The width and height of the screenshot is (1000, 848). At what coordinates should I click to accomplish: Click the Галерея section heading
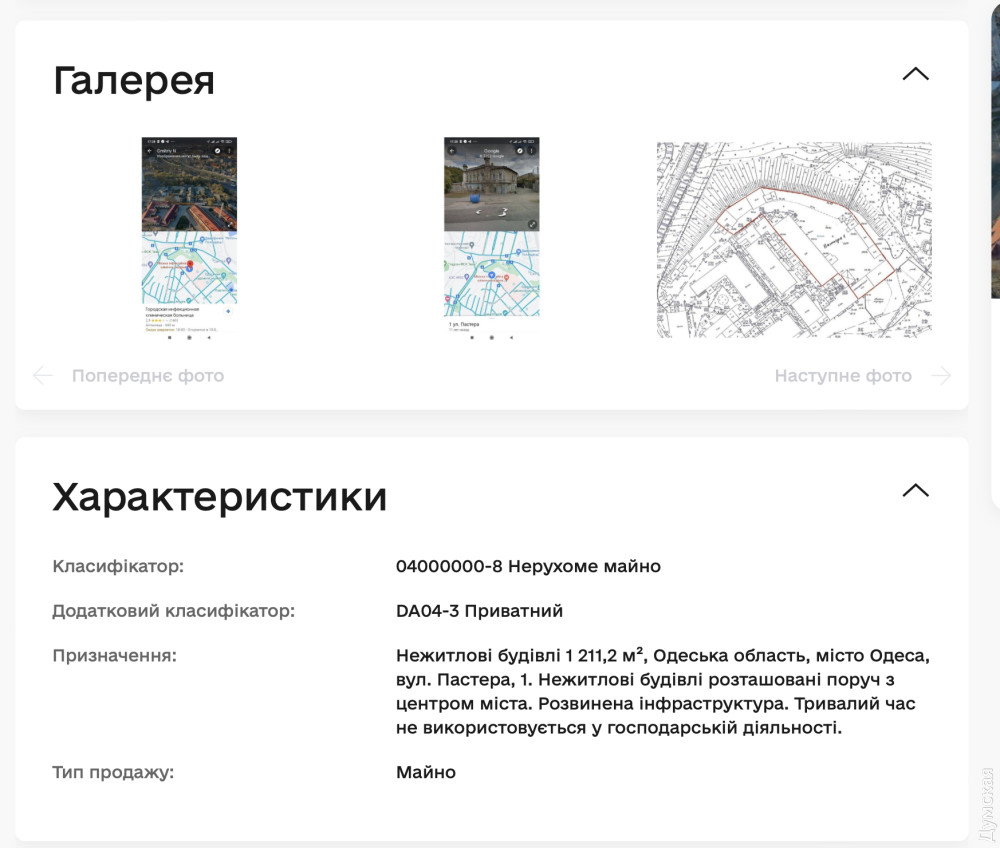(134, 80)
